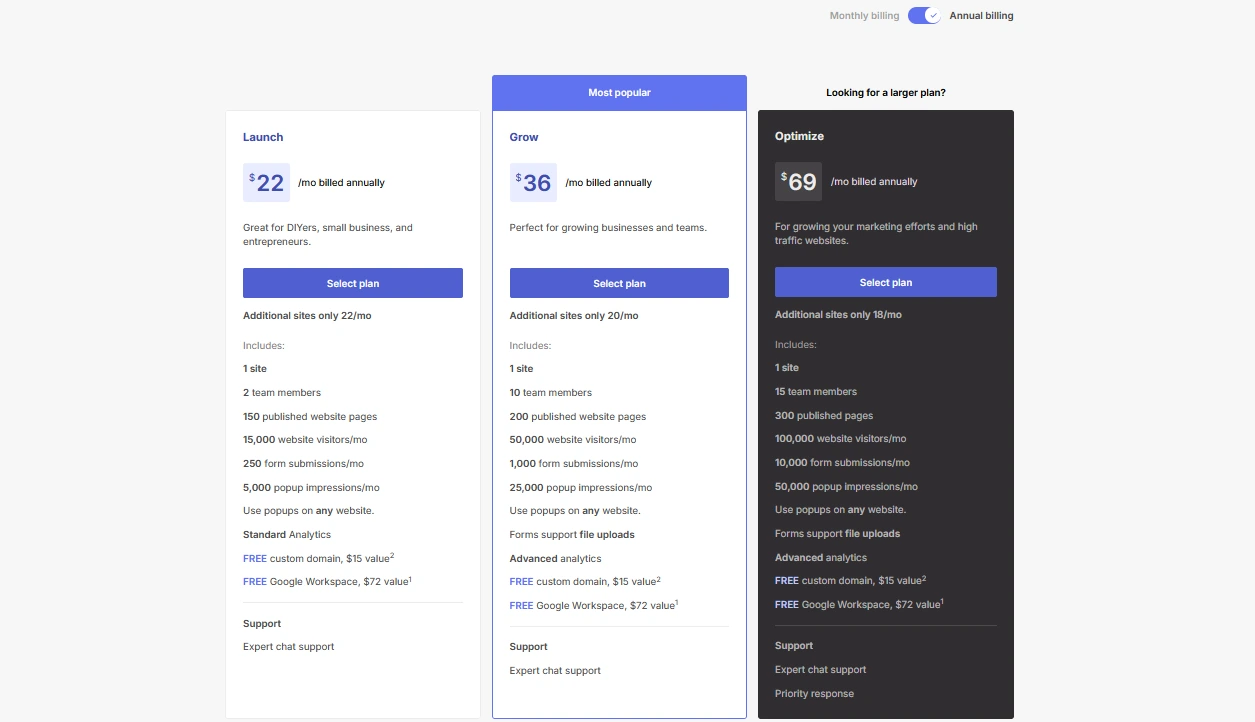Click Advanced analytics in Grow plan

pos(556,559)
